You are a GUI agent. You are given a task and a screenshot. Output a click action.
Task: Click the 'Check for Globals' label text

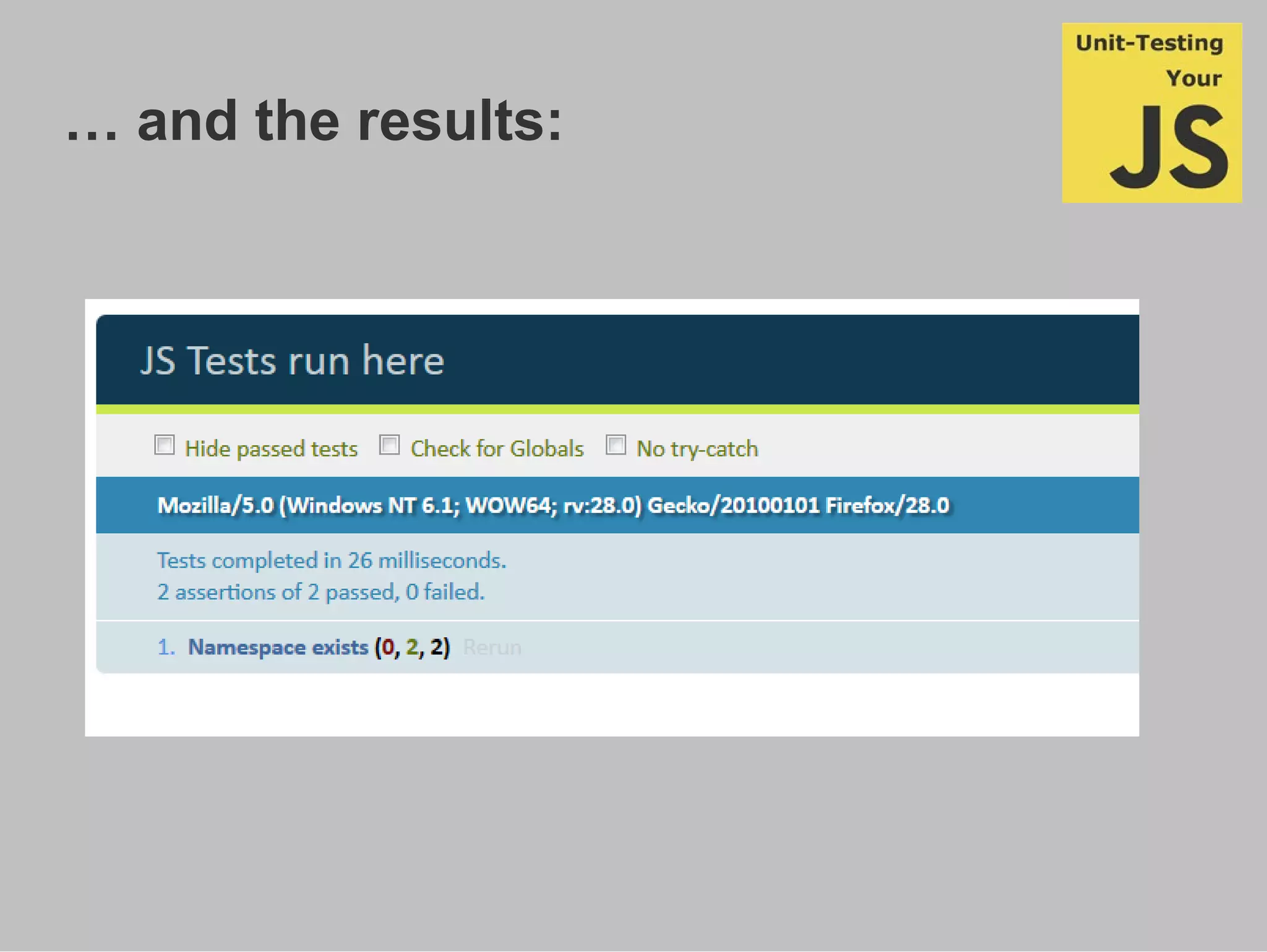pyautogui.click(x=497, y=448)
